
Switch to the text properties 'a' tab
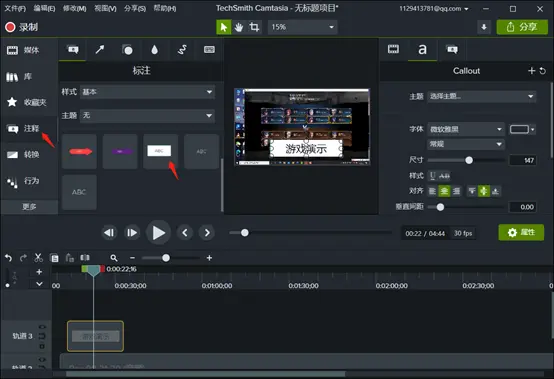pyautogui.click(x=422, y=49)
